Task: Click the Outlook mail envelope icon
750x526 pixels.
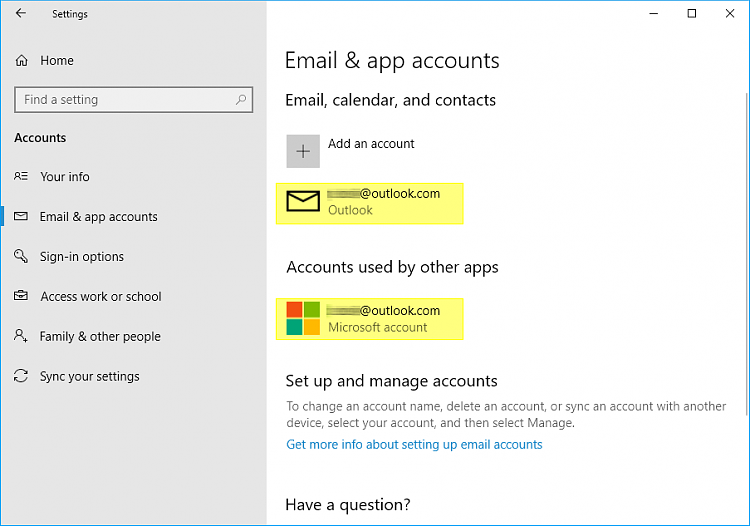Action: [303, 201]
